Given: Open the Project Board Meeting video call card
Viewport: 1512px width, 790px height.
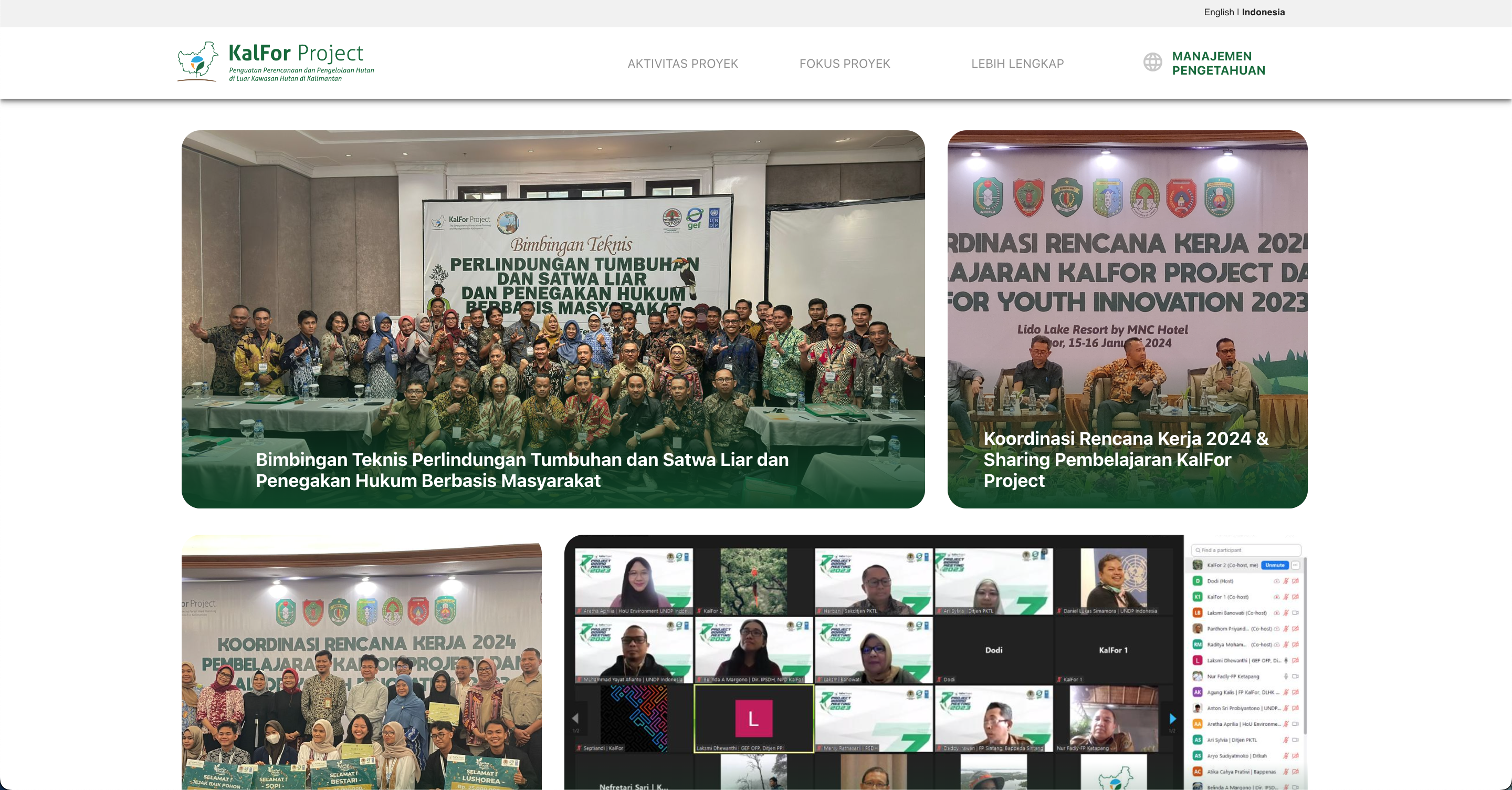Looking at the screenshot, I should (936, 662).
